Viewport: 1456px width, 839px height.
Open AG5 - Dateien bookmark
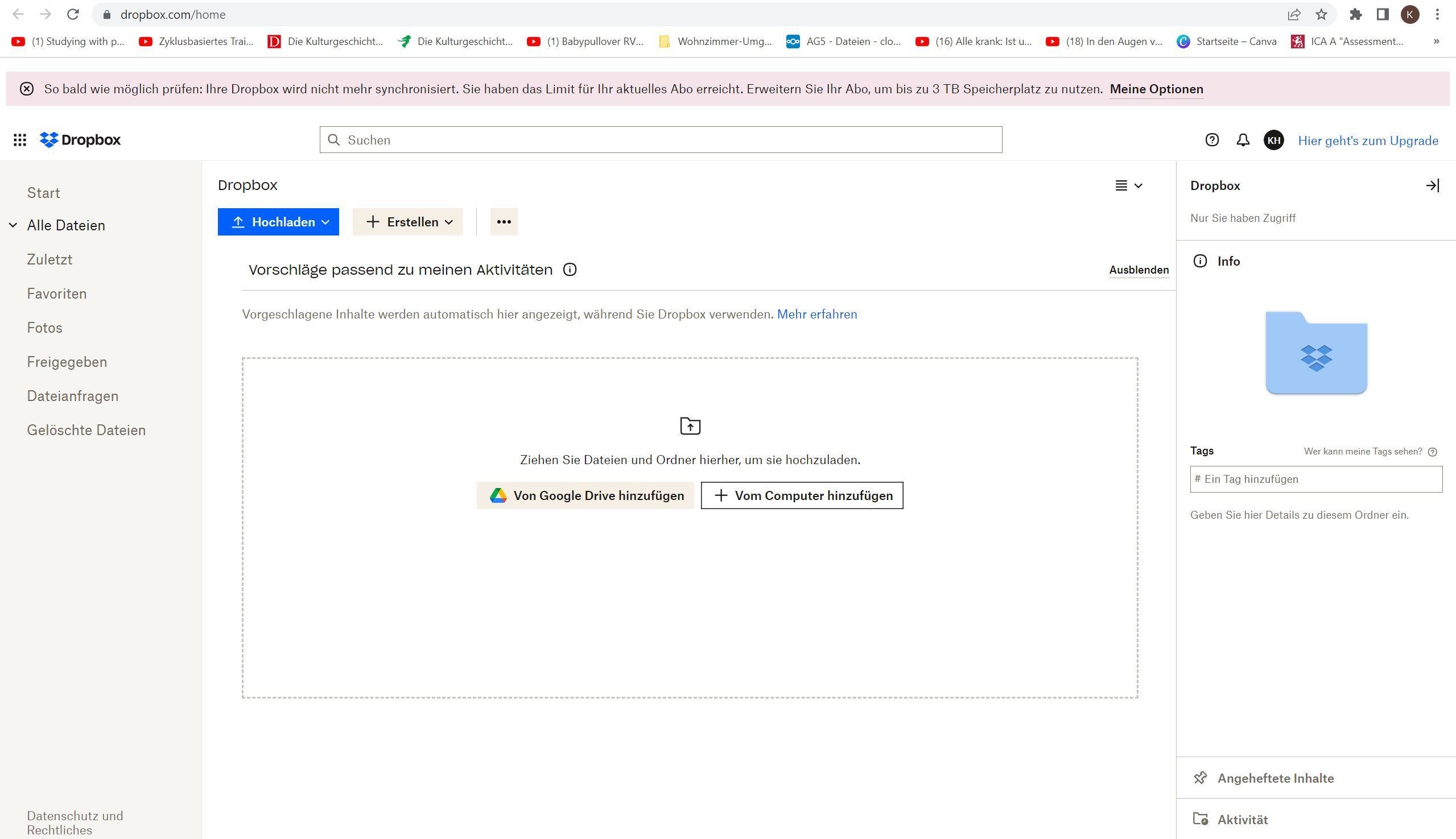[x=844, y=42]
